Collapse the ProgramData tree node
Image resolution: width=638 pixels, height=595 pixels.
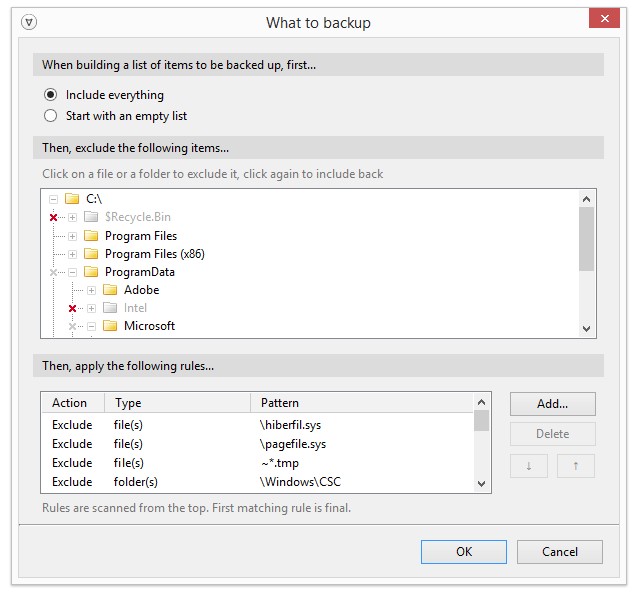tap(72, 272)
